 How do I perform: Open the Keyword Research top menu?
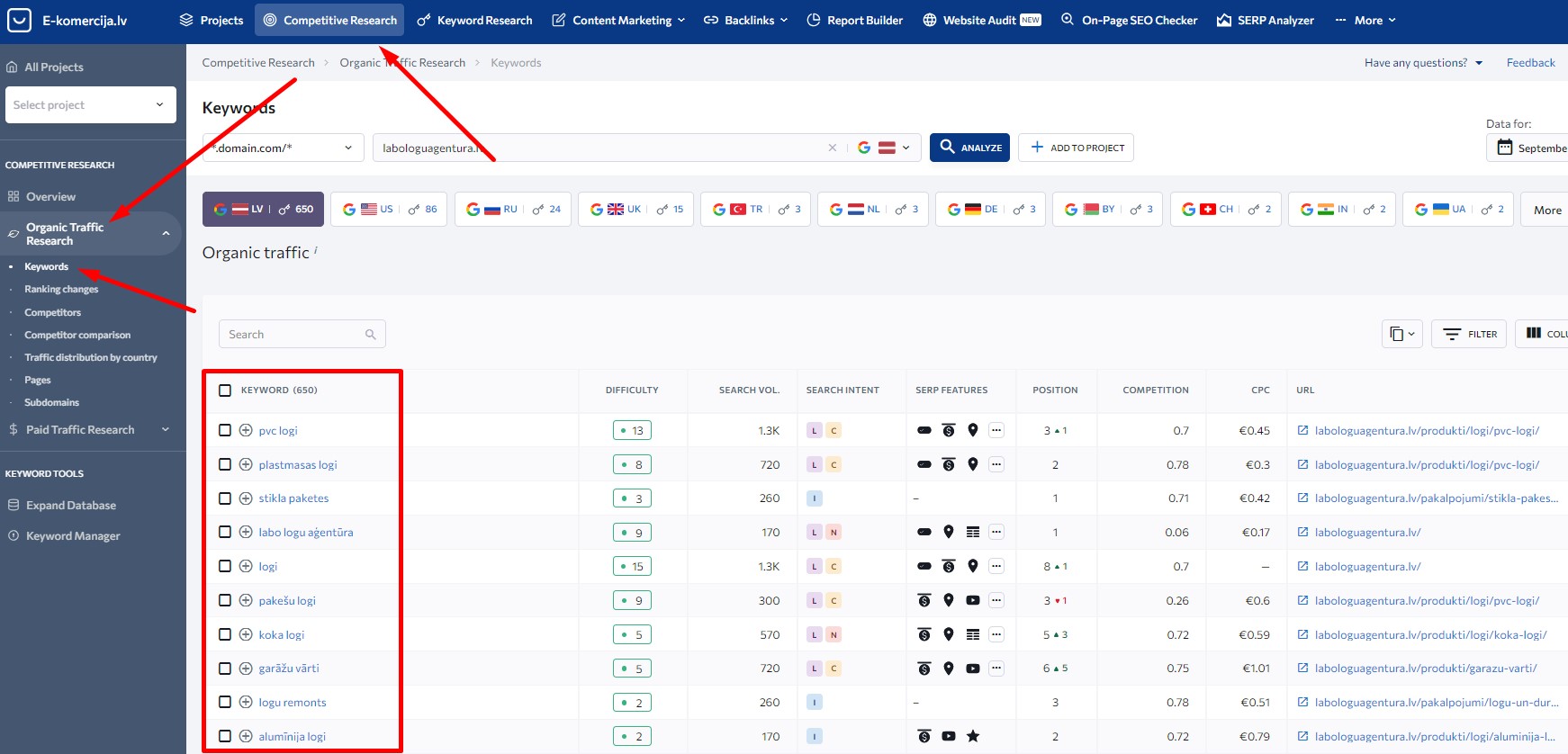[x=474, y=20]
